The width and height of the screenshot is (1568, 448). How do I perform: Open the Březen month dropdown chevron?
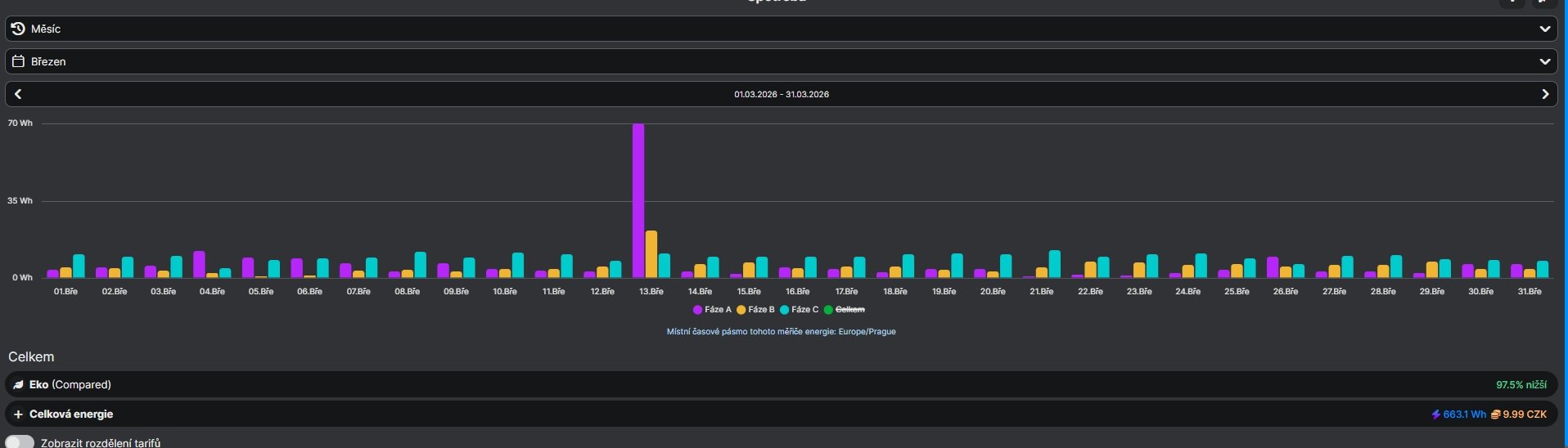click(1545, 61)
